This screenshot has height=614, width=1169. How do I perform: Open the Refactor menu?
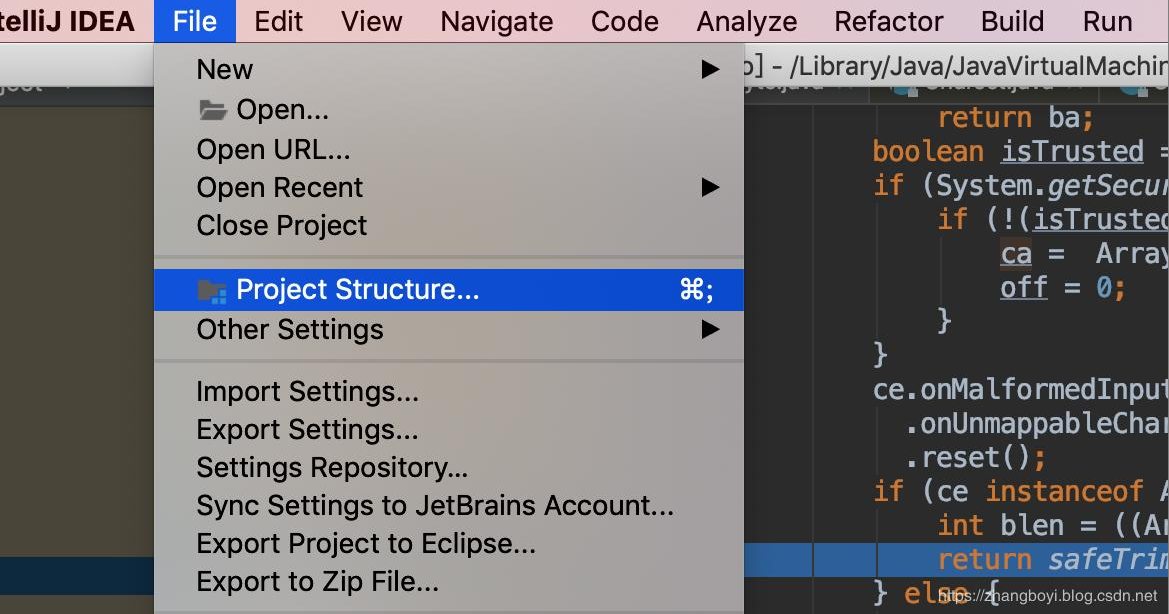coord(888,21)
